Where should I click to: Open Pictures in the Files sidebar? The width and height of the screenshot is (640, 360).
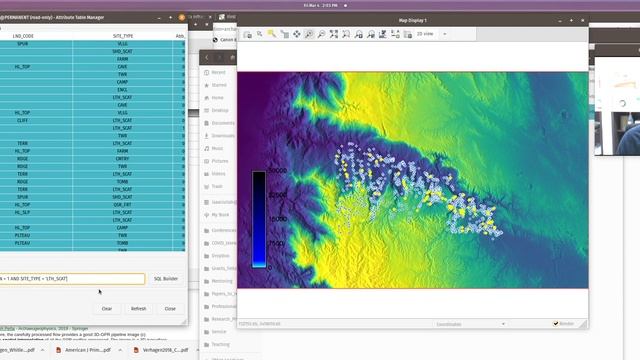pyautogui.click(x=220, y=161)
